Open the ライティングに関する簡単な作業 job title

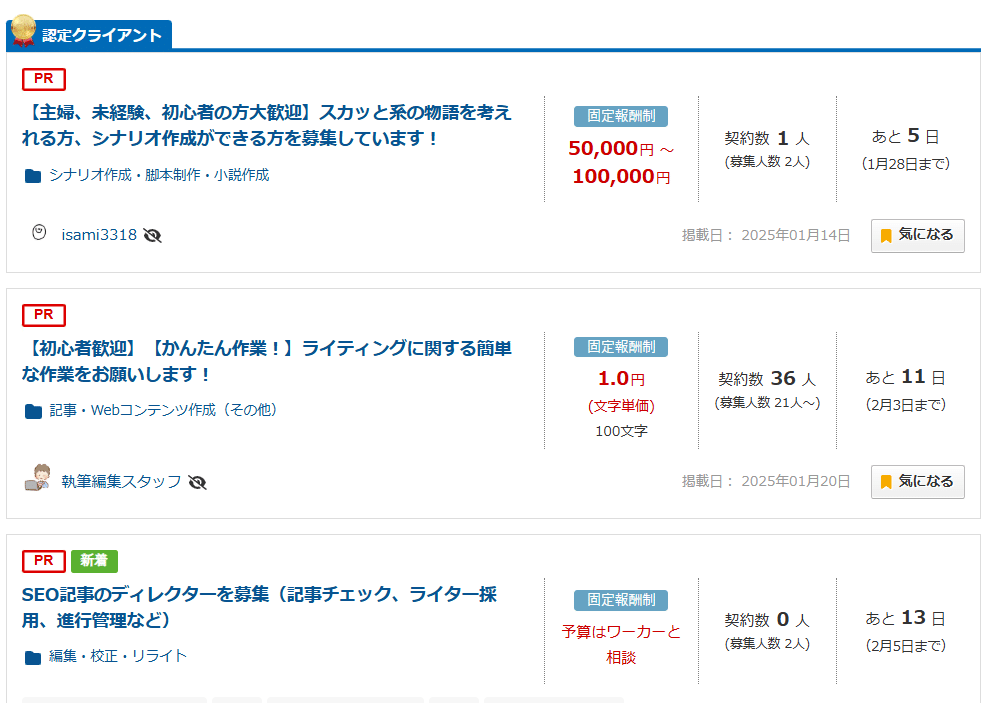coord(267,361)
